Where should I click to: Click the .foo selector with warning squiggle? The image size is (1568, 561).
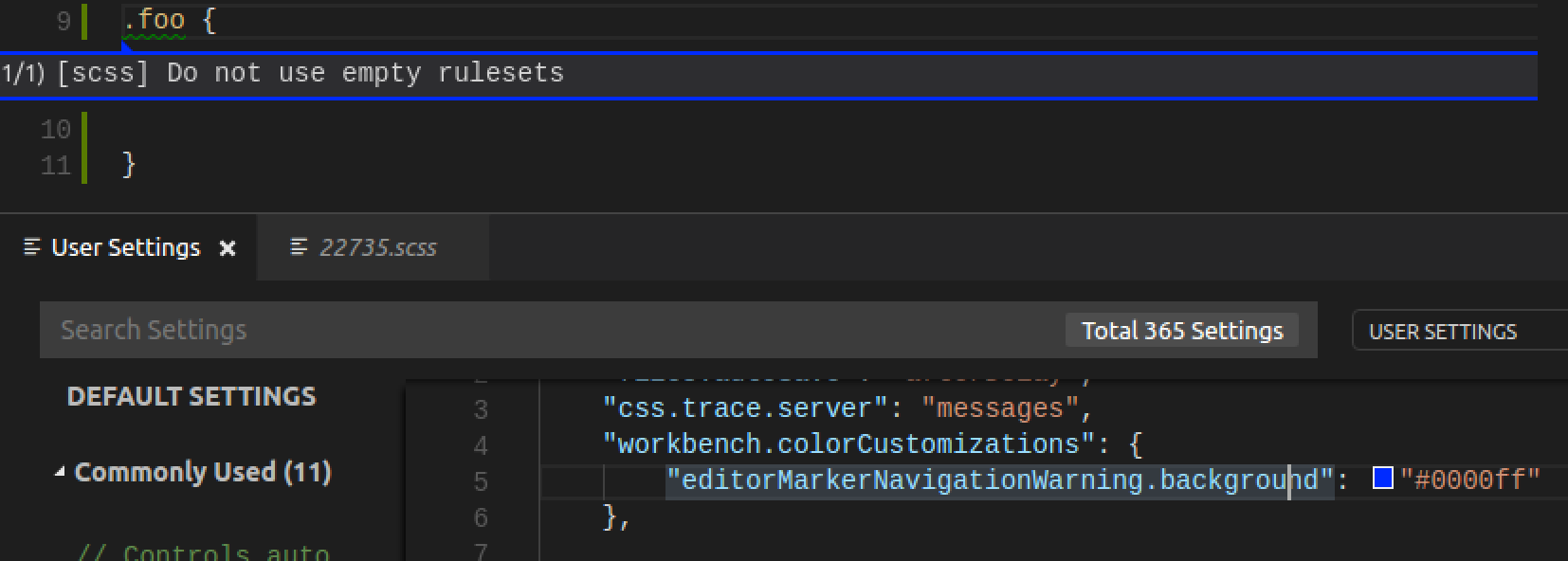154,21
